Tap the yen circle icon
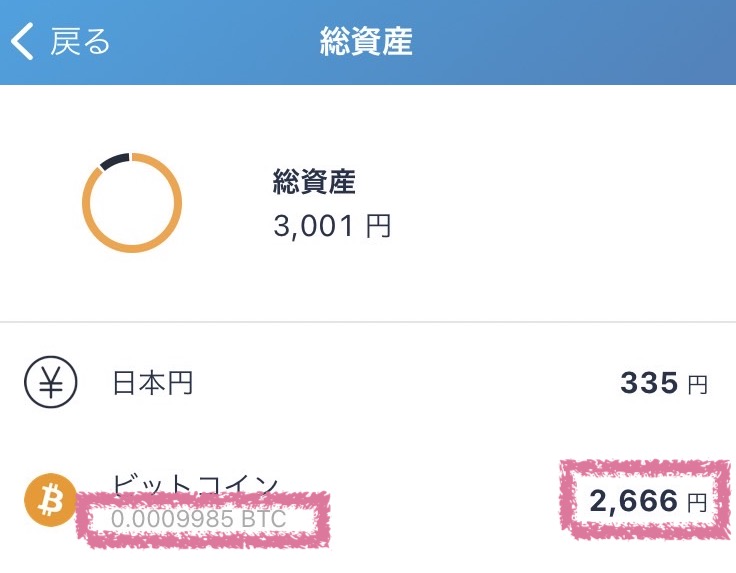Viewport: 736px width, 573px height. coord(51,382)
